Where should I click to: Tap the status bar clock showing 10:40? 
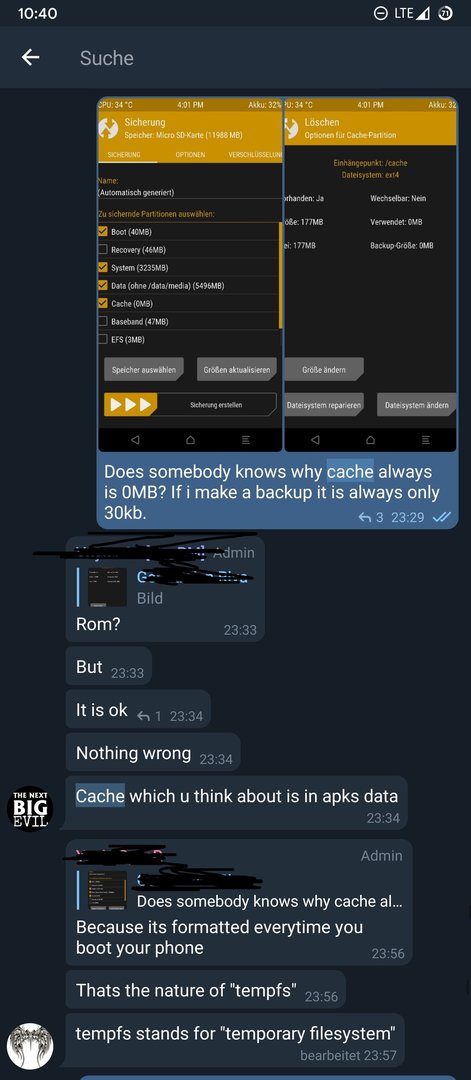point(37,13)
